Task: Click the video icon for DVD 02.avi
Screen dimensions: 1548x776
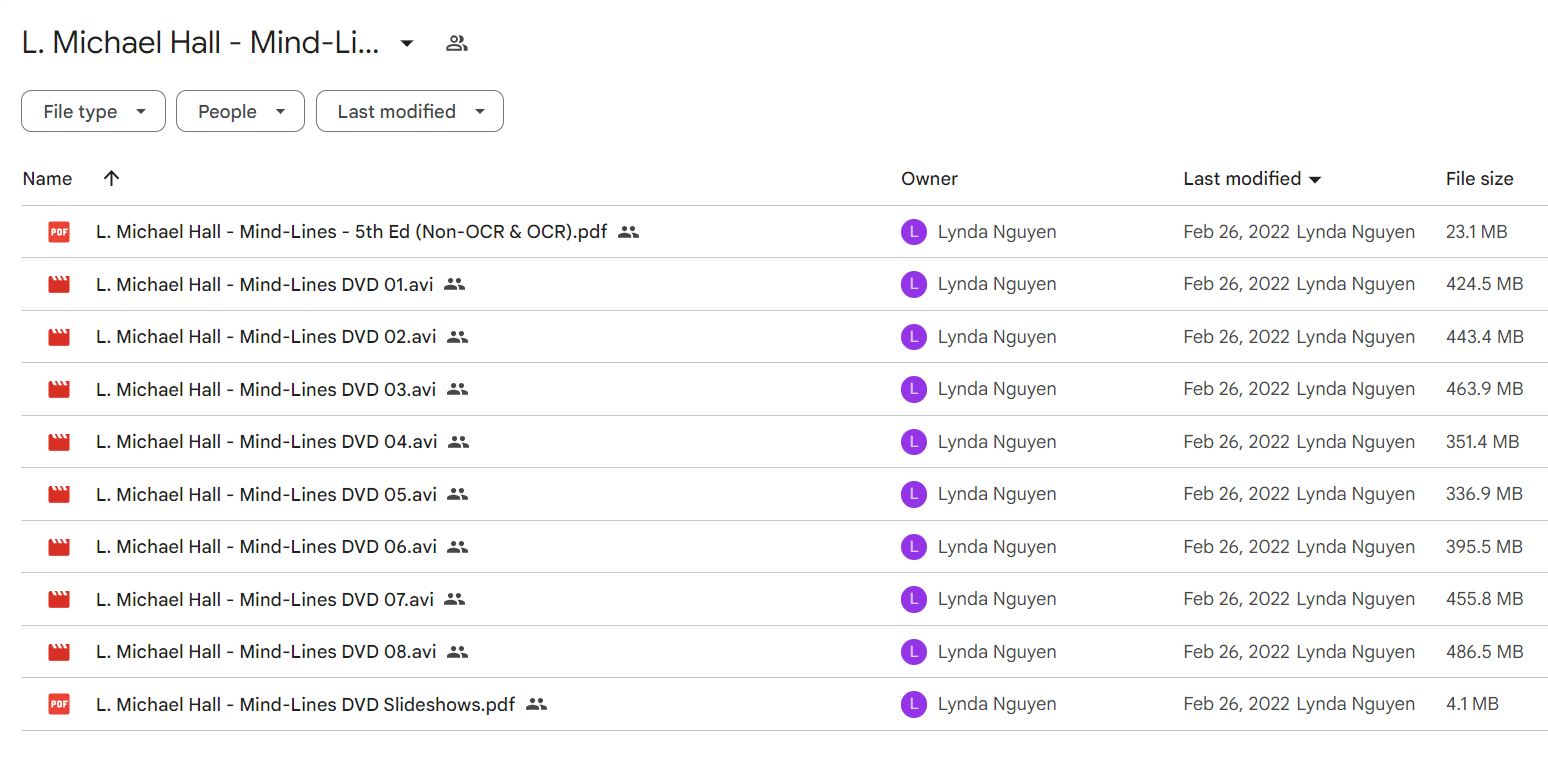Action: [59, 337]
